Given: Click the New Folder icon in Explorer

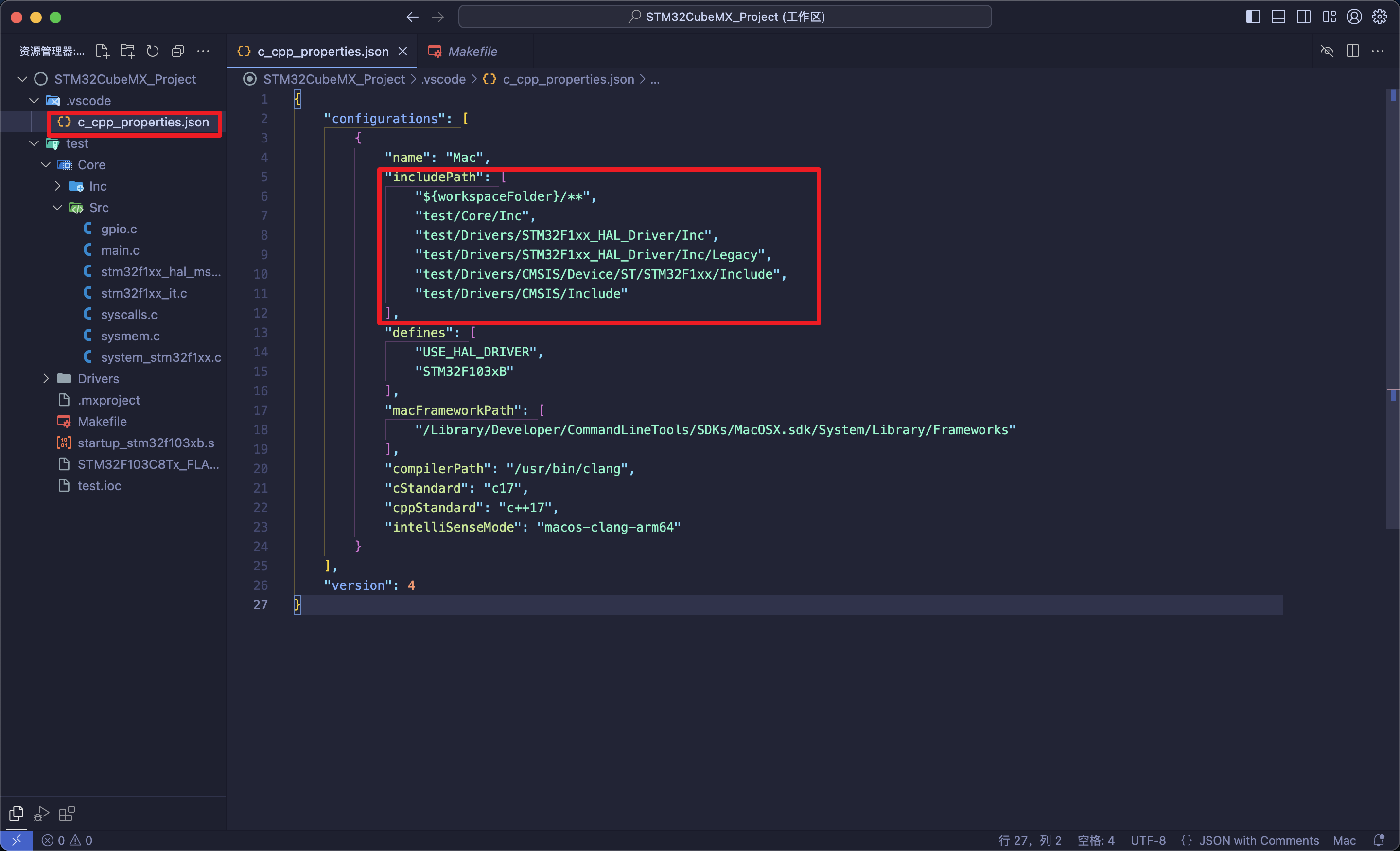Looking at the screenshot, I should pyautogui.click(x=127, y=51).
